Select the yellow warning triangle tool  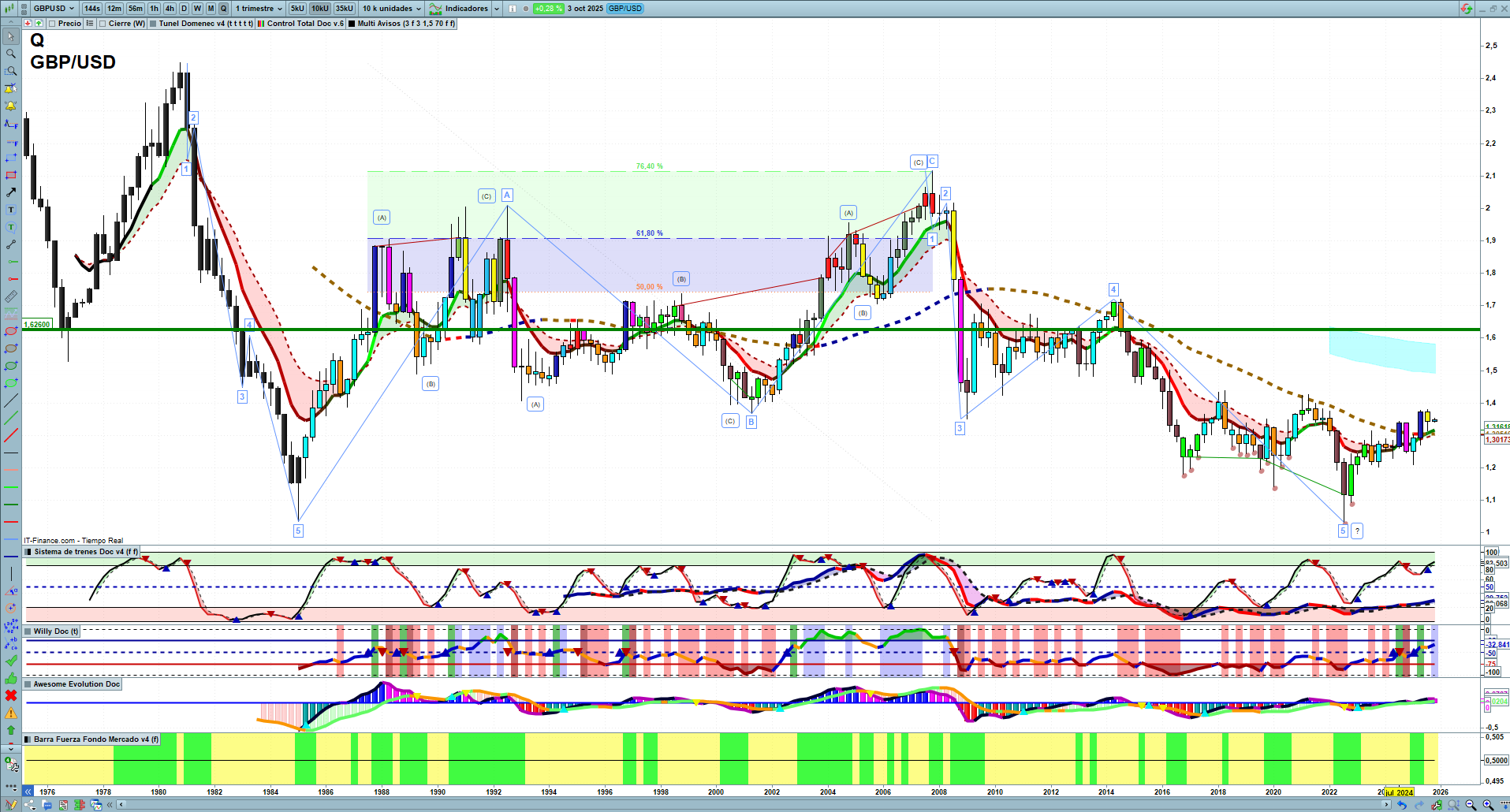point(11,713)
